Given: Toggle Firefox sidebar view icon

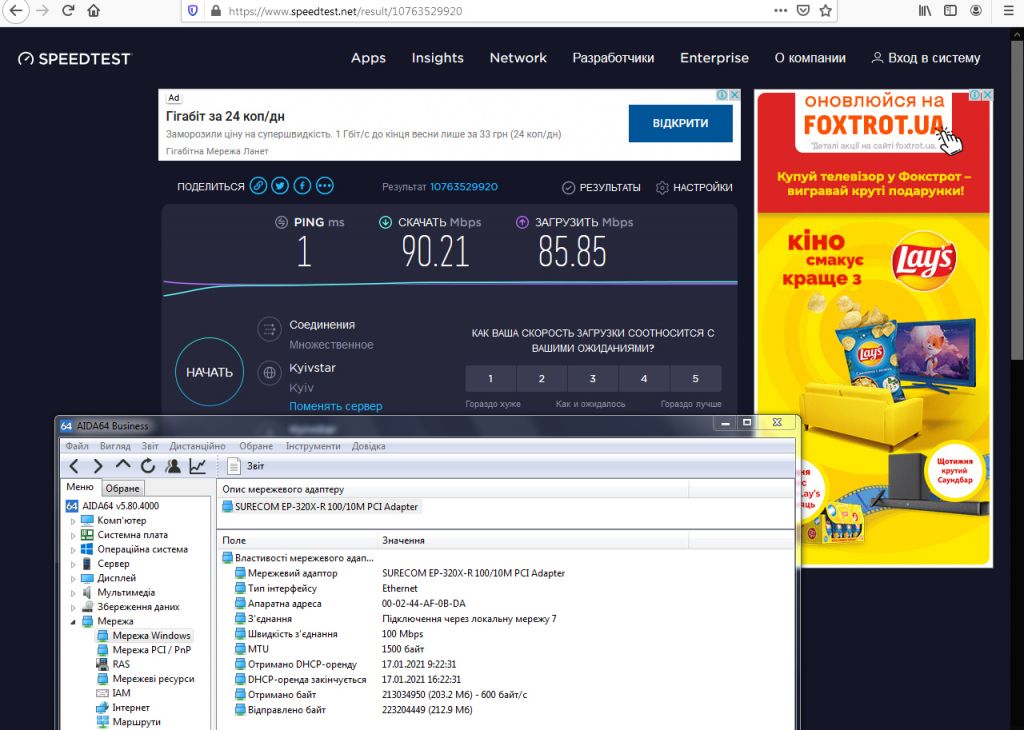Looking at the screenshot, I should [x=951, y=11].
